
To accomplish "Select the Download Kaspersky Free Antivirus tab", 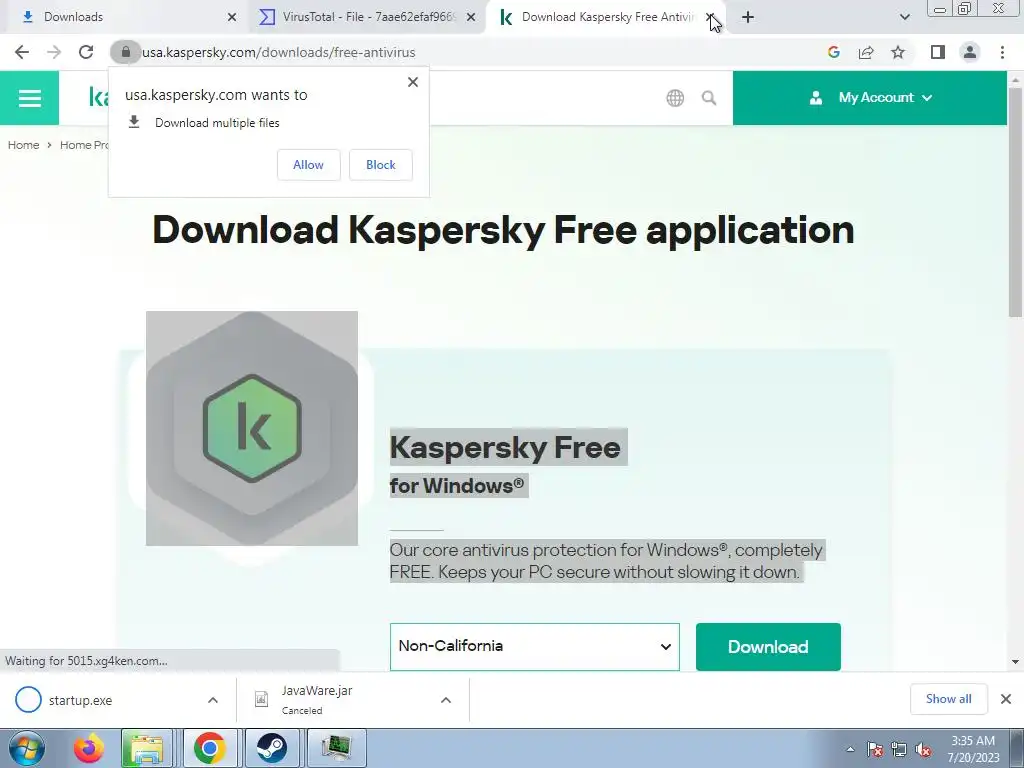I will click(598, 17).
